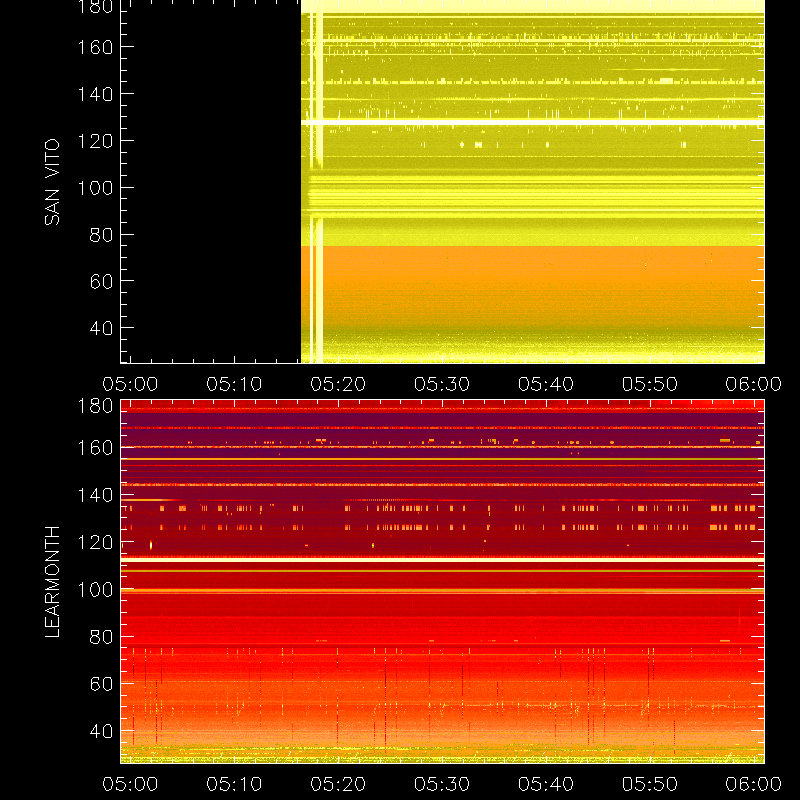Select the 40 tick on San Vito axis
This screenshot has height=800, width=800.
(101, 329)
